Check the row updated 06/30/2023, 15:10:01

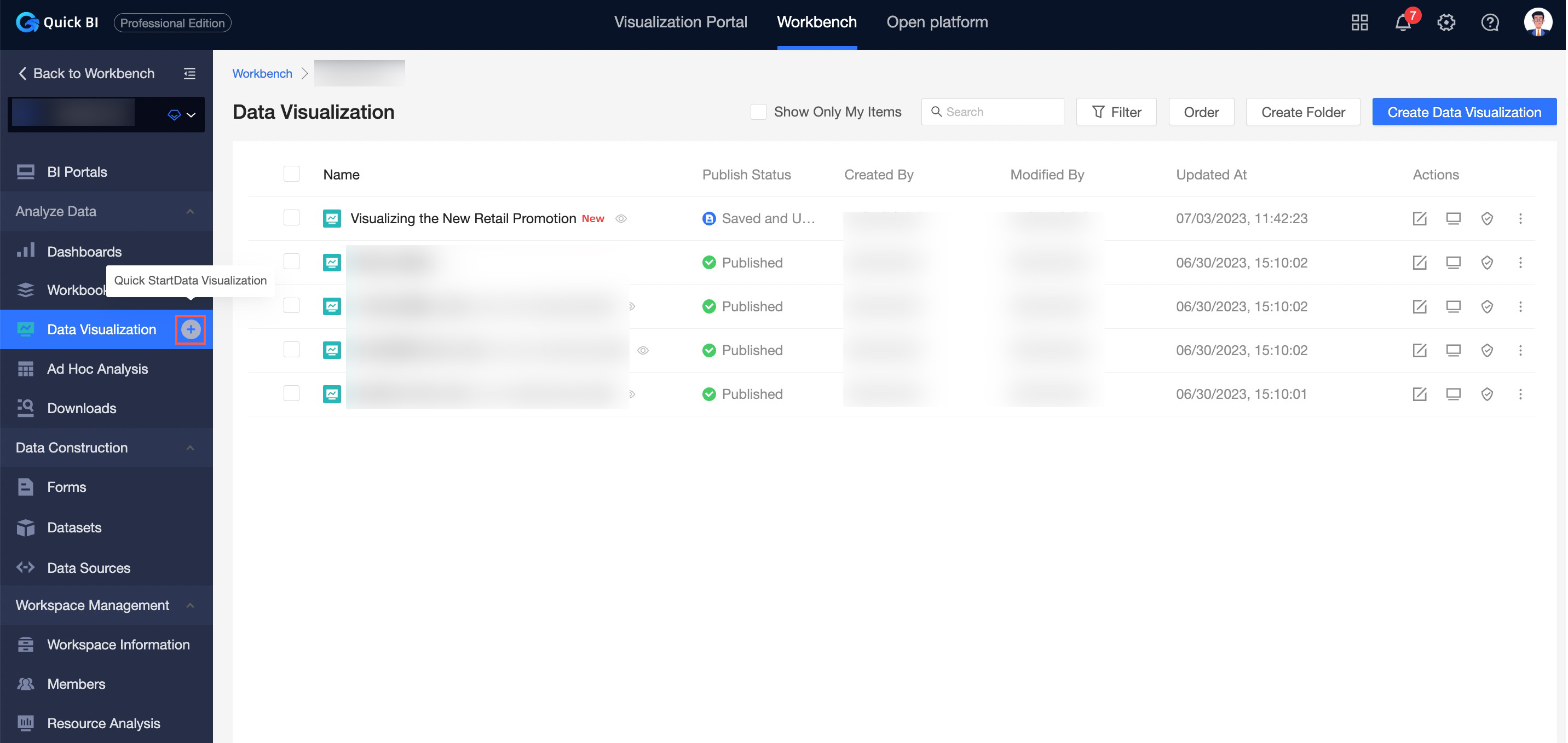coord(292,394)
